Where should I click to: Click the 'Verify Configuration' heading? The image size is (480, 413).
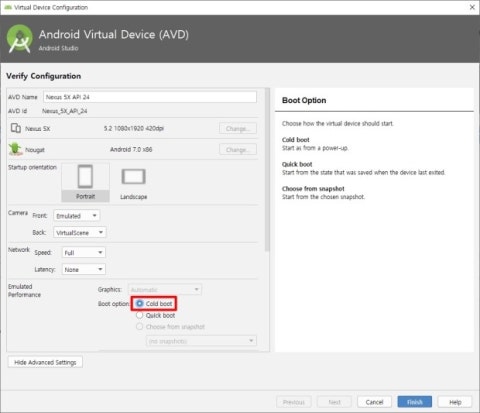[43, 76]
